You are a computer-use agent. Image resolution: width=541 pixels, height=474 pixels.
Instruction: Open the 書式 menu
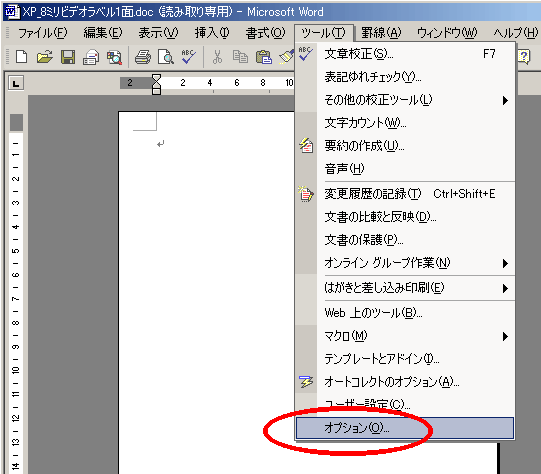265,33
